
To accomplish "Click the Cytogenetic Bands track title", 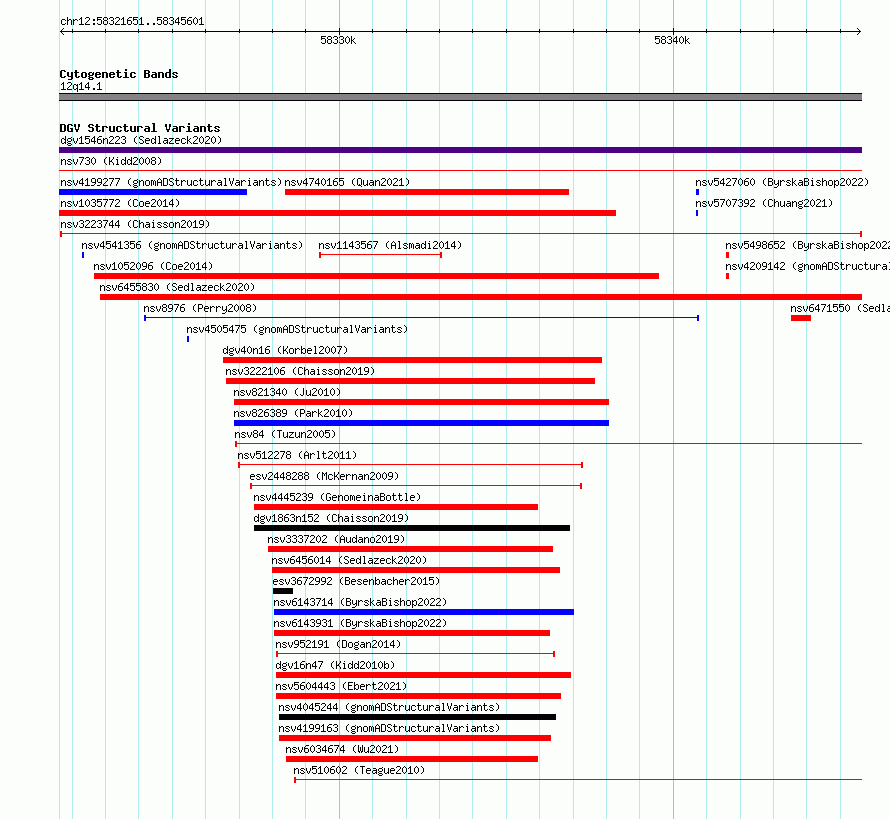I will (119, 74).
